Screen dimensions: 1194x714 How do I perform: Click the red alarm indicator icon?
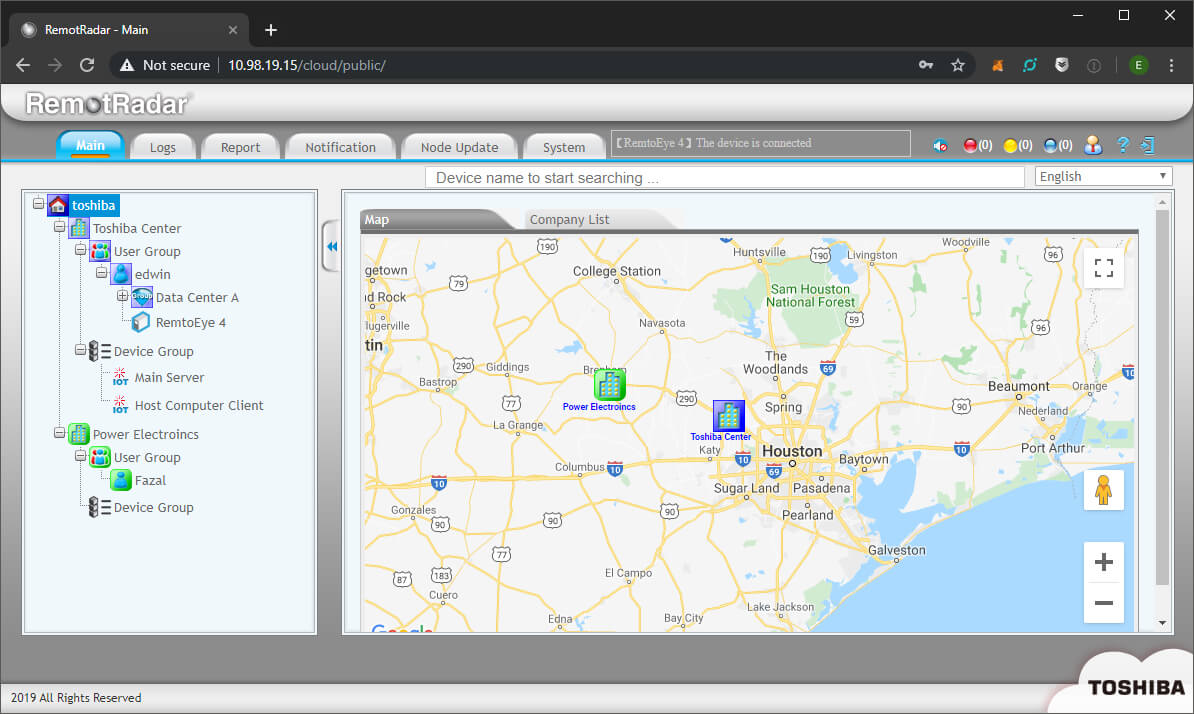point(969,146)
